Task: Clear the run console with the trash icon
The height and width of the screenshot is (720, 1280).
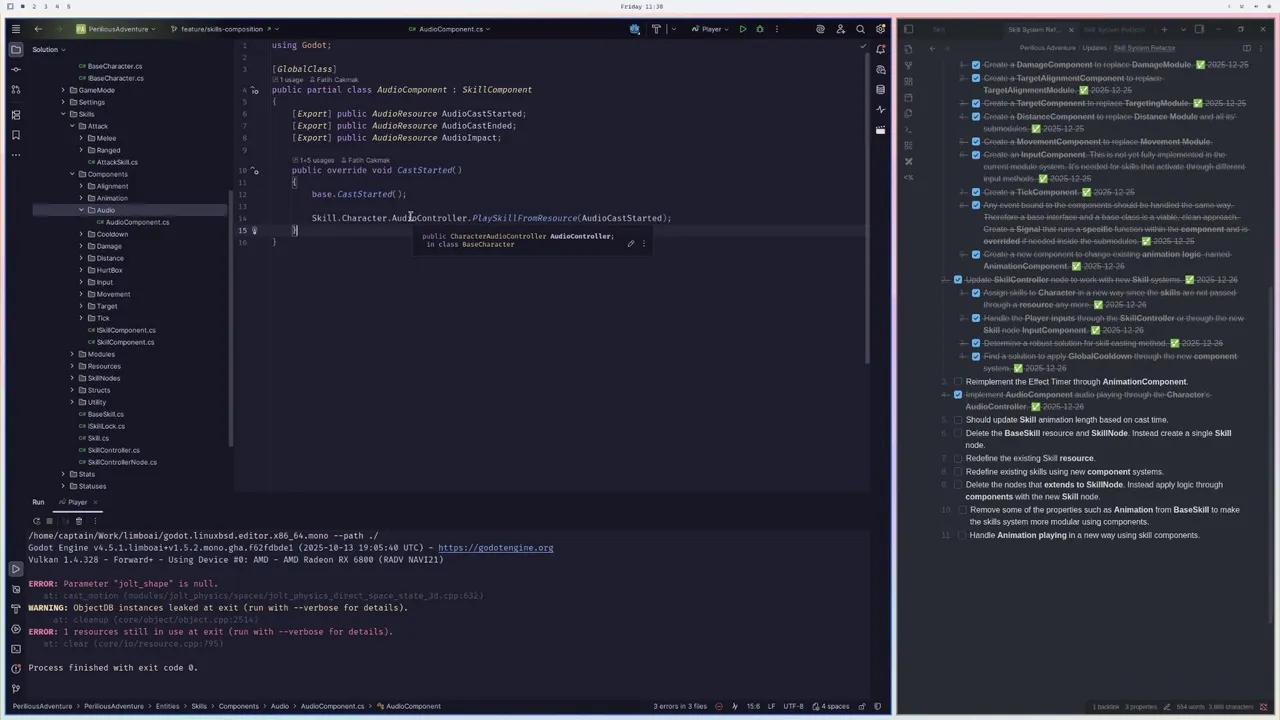Action: [79, 521]
